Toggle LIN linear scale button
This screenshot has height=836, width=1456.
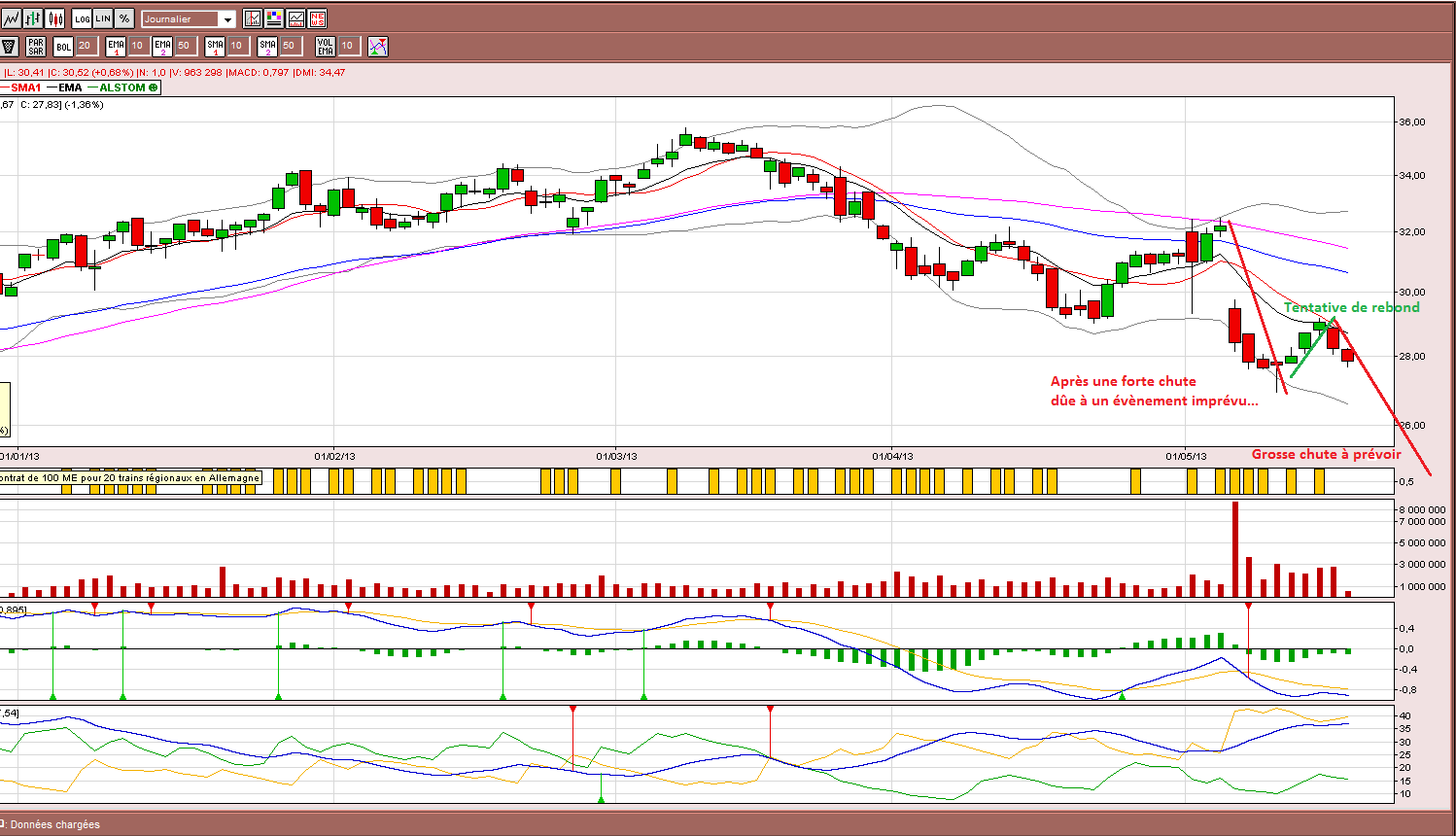click(103, 18)
